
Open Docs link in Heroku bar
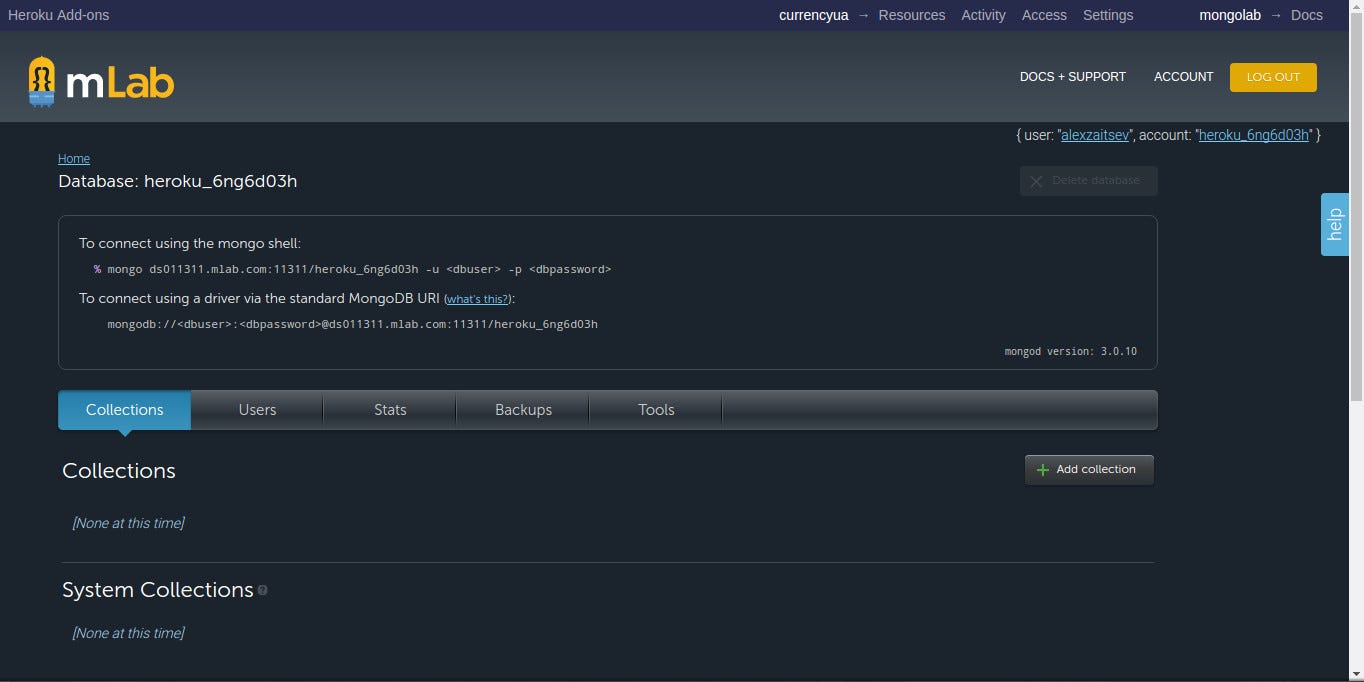(x=1307, y=15)
